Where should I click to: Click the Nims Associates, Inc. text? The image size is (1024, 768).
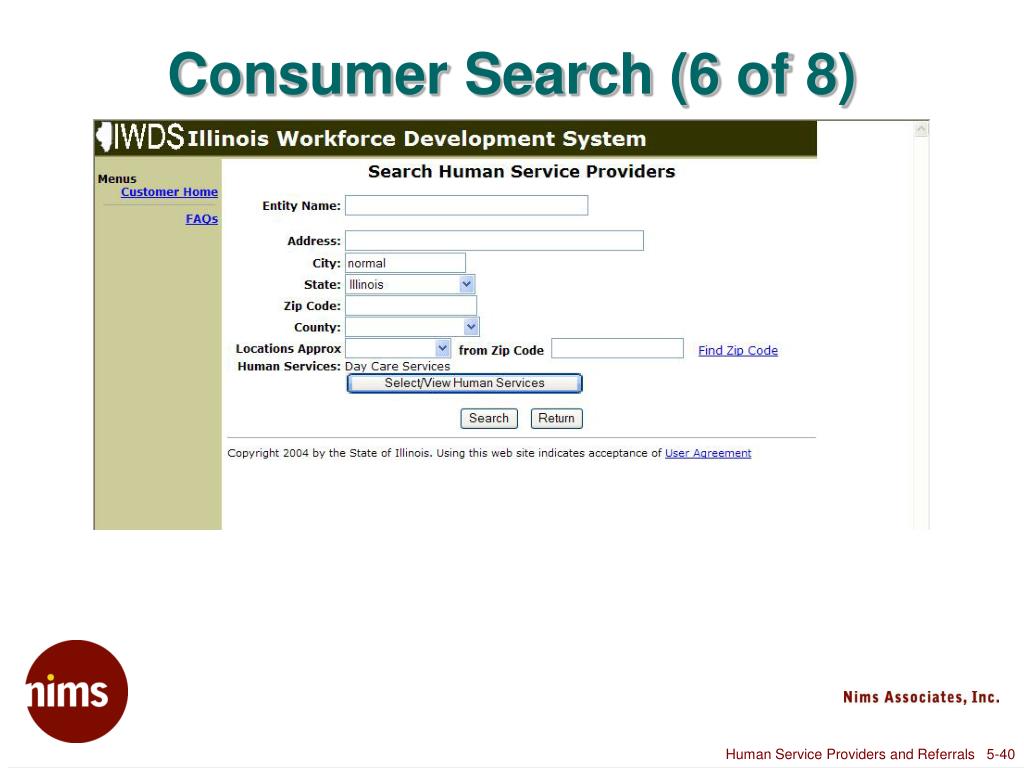pyautogui.click(x=921, y=697)
